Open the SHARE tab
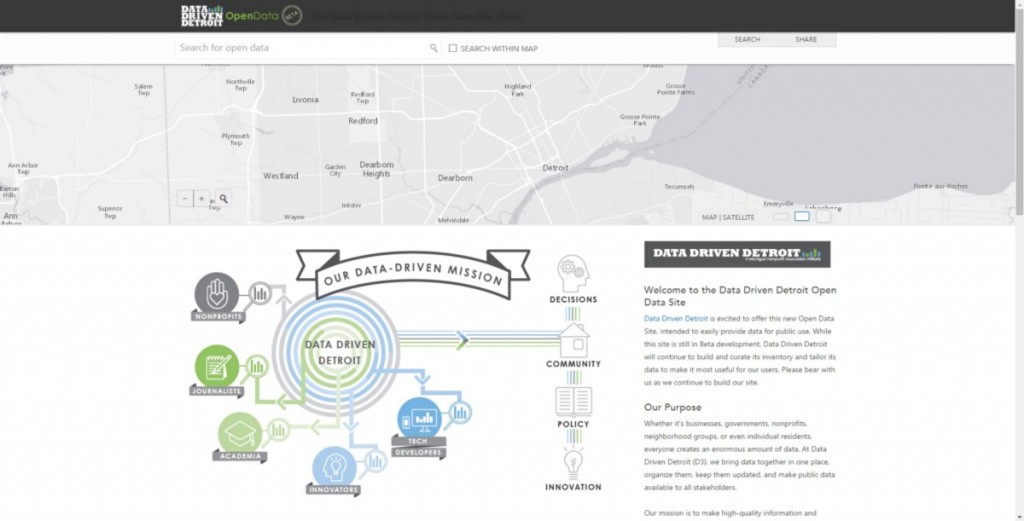The image size is (1024, 521). pyautogui.click(x=806, y=39)
